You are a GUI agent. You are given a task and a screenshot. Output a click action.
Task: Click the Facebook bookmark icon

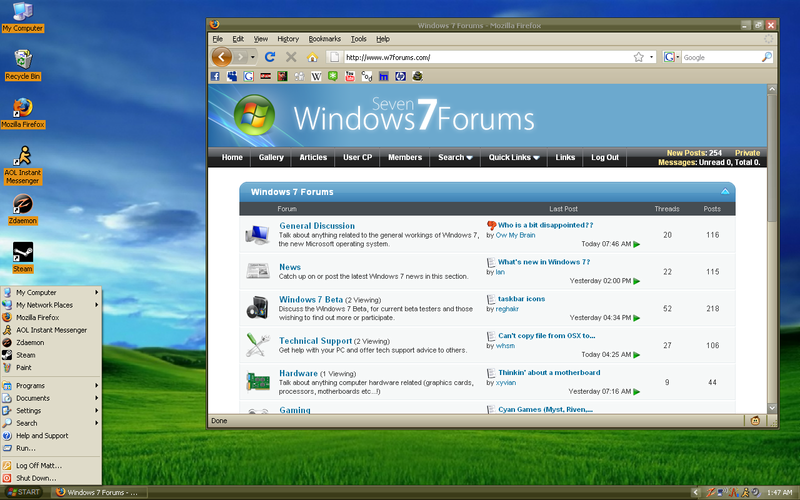(215, 77)
